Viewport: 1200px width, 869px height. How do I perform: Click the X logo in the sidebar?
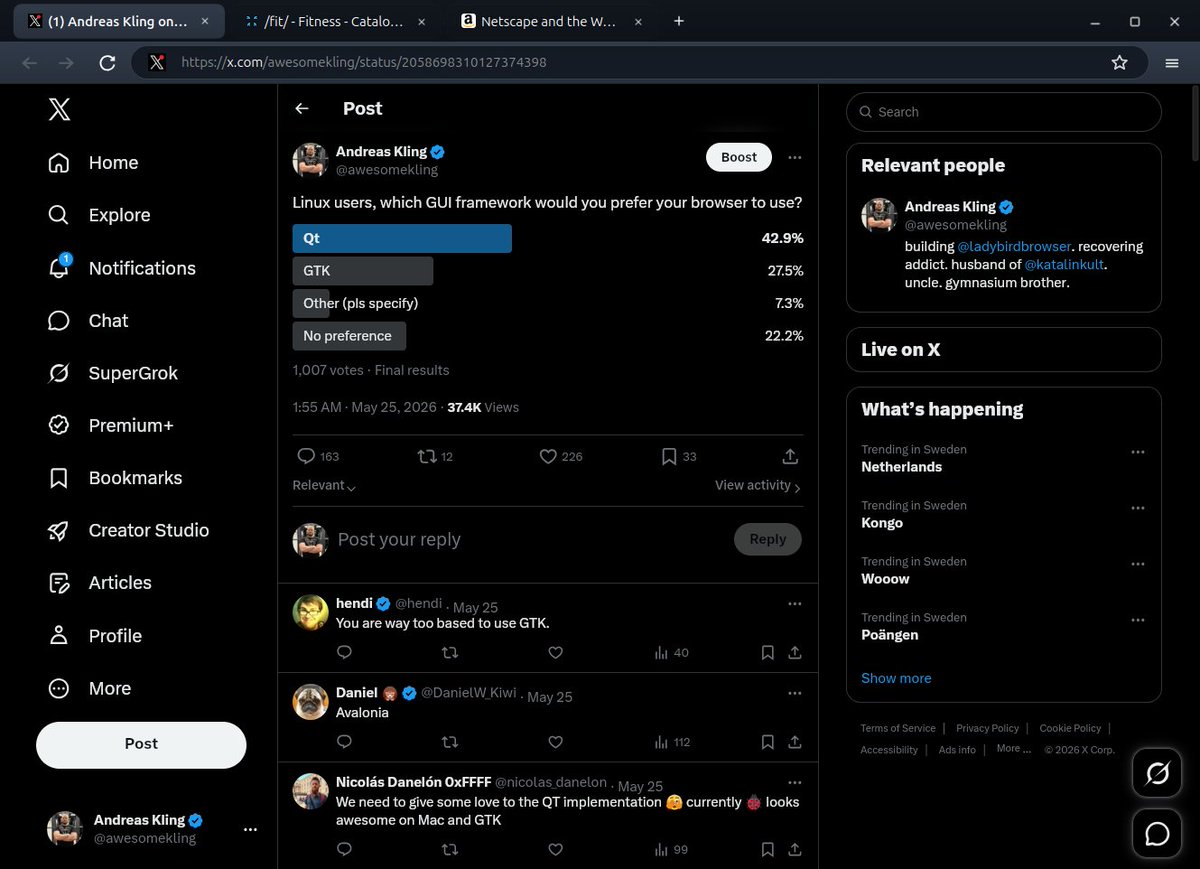click(x=59, y=110)
